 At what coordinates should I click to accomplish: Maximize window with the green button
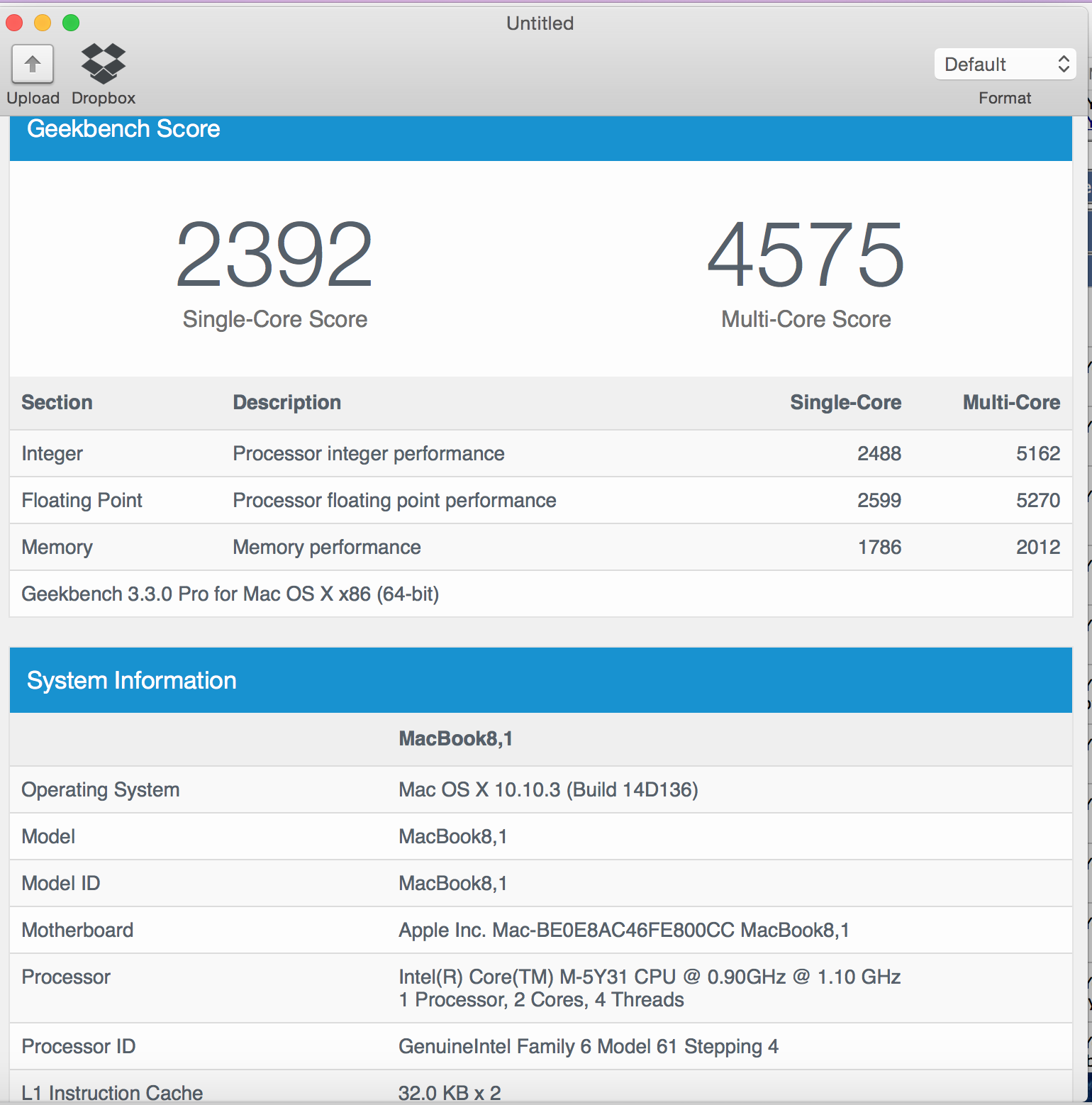(x=71, y=23)
